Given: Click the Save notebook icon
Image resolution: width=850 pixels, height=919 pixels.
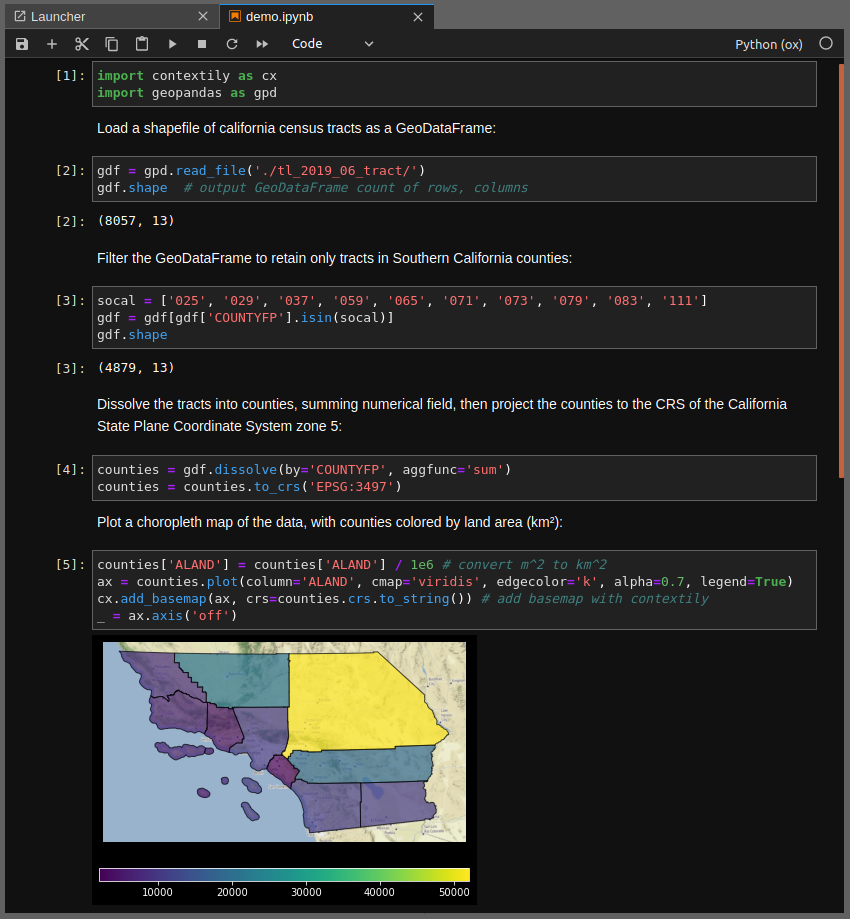Looking at the screenshot, I should pyautogui.click(x=22, y=44).
